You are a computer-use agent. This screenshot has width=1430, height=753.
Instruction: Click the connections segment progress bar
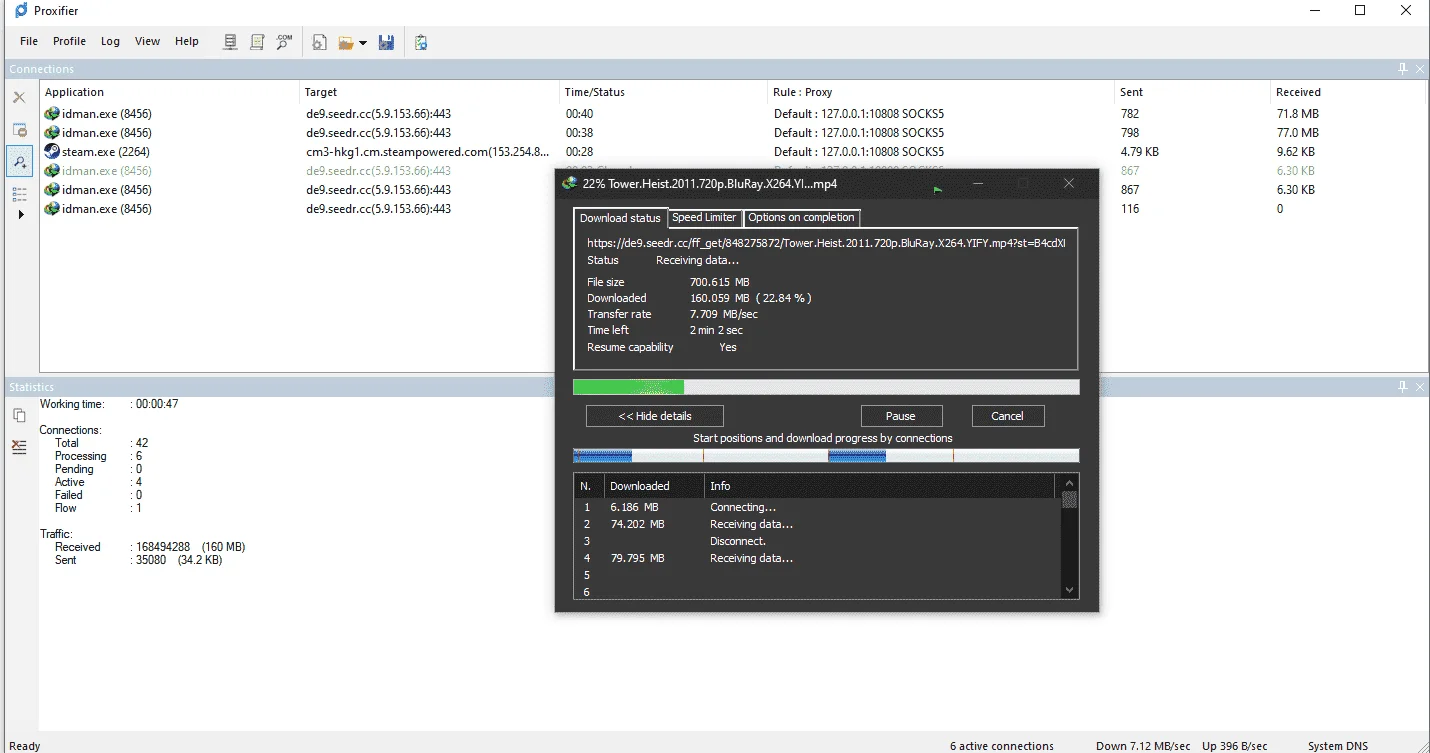point(826,455)
